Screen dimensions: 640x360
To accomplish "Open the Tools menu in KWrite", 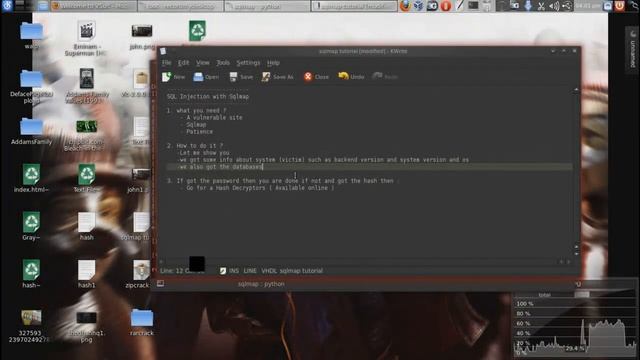I will tap(223, 63).
